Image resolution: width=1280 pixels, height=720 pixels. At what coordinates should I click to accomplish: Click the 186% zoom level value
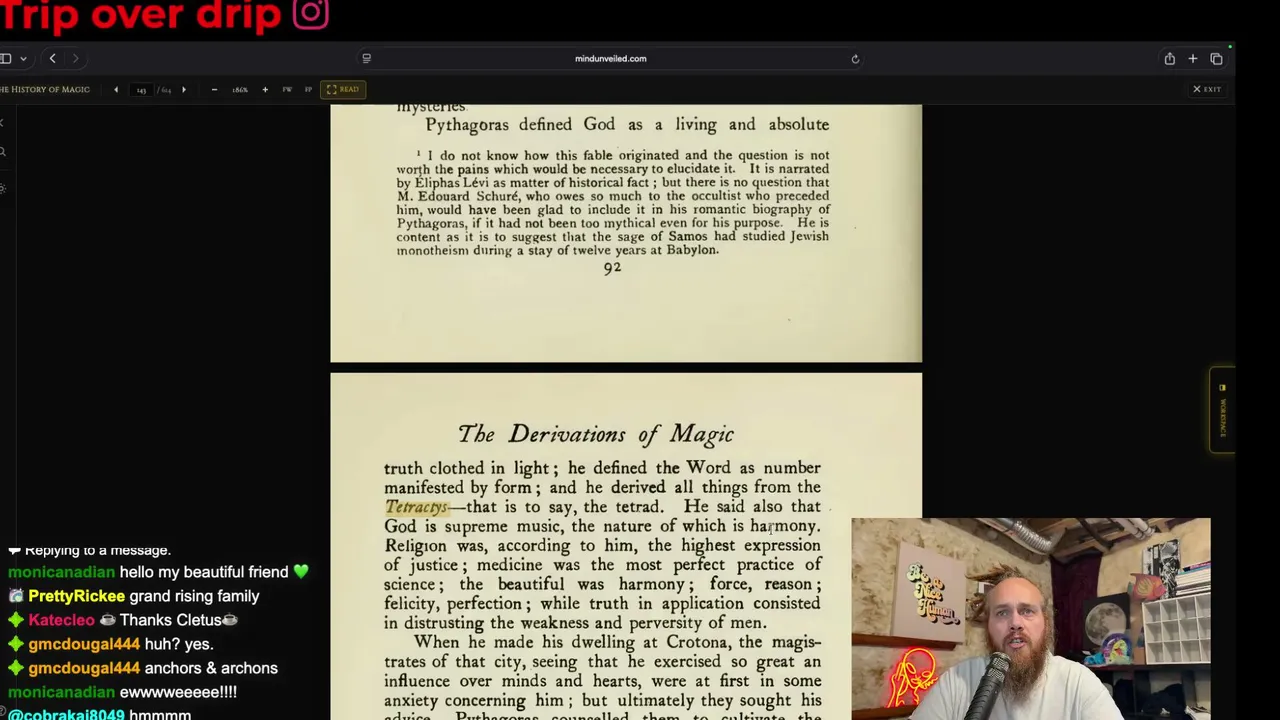click(x=240, y=90)
